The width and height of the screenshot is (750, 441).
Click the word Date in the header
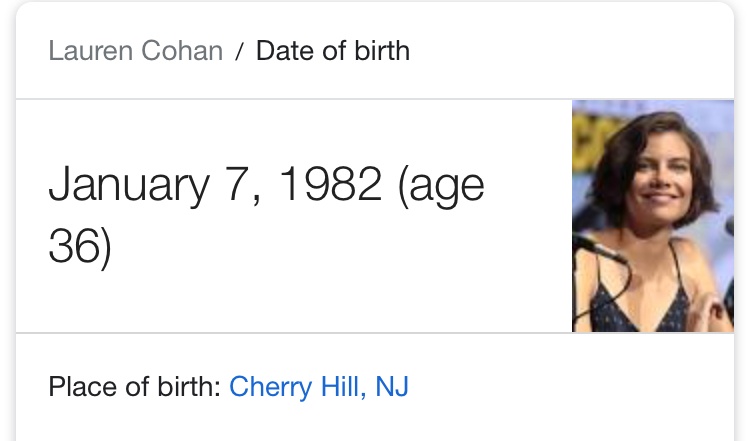285,50
